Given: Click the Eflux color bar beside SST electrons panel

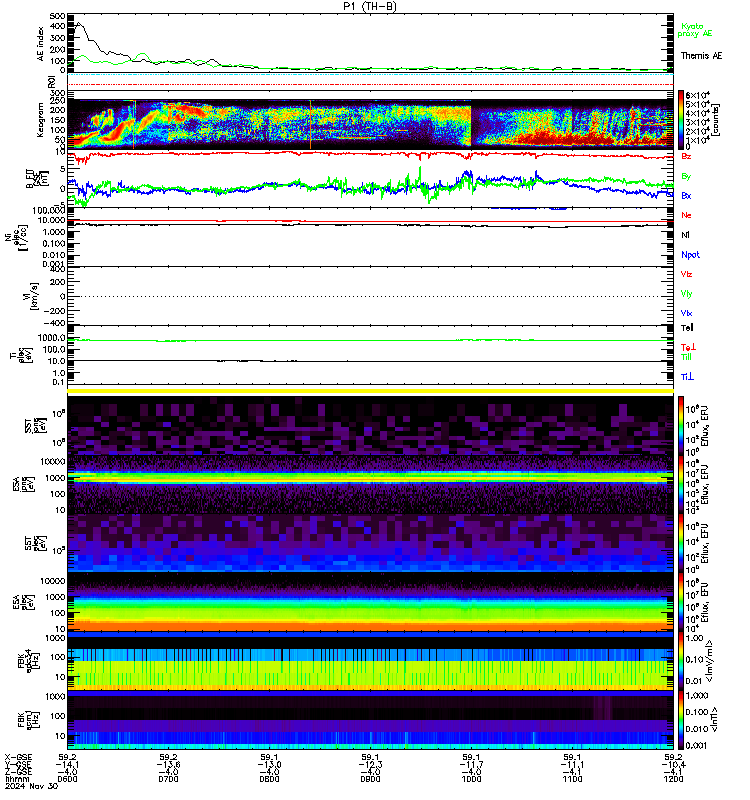Looking at the screenshot, I should [x=681, y=543].
